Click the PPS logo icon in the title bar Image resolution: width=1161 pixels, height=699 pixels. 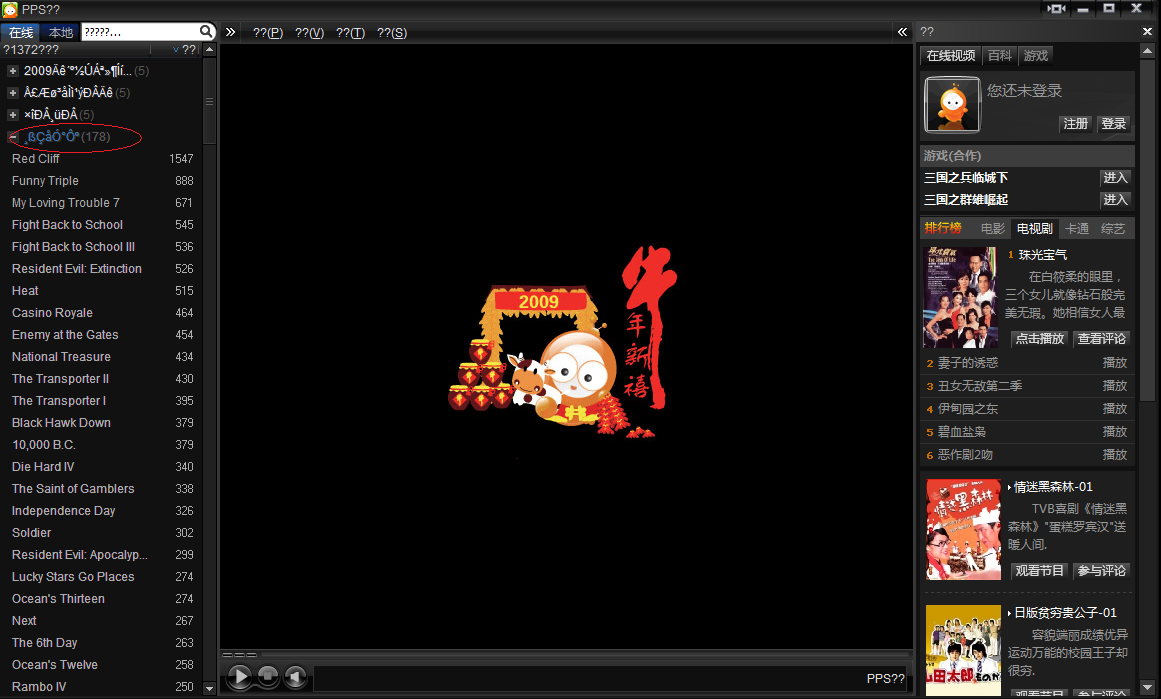(10, 10)
